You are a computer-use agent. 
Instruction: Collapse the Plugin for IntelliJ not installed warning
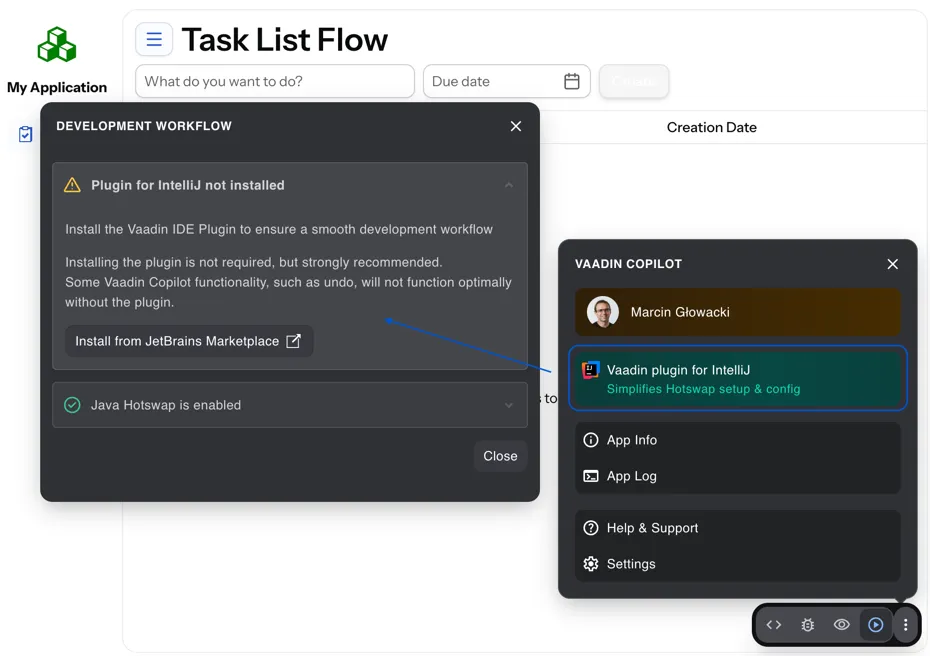(509, 185)
